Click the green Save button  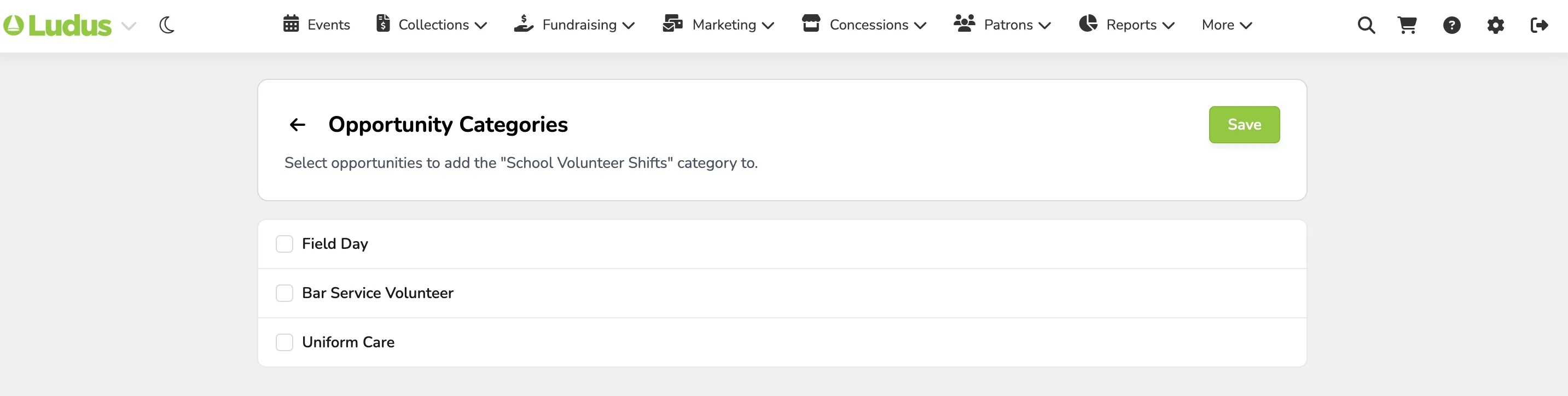(x=1244, y=125)
